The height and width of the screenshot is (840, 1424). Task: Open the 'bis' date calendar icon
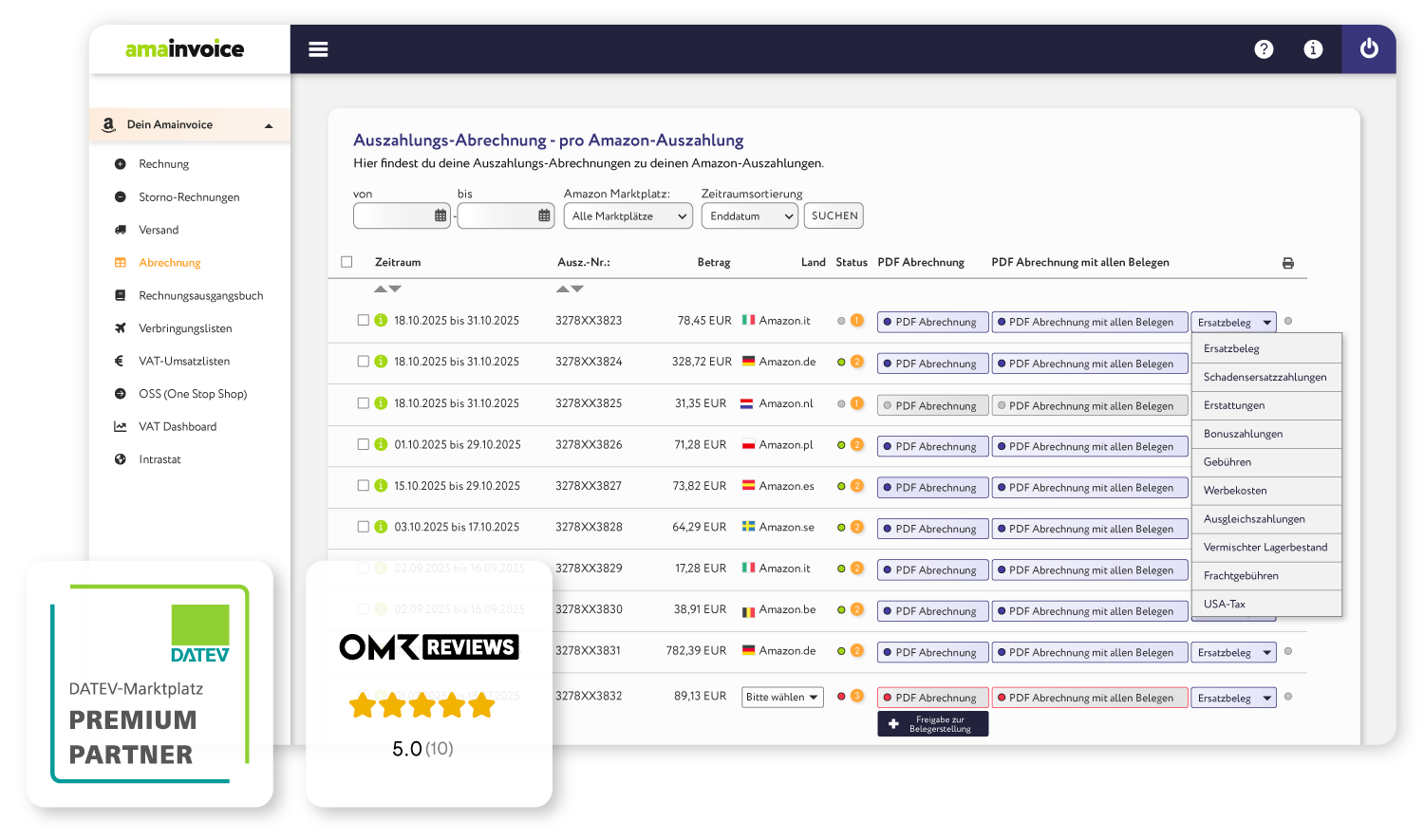point(544,215)
